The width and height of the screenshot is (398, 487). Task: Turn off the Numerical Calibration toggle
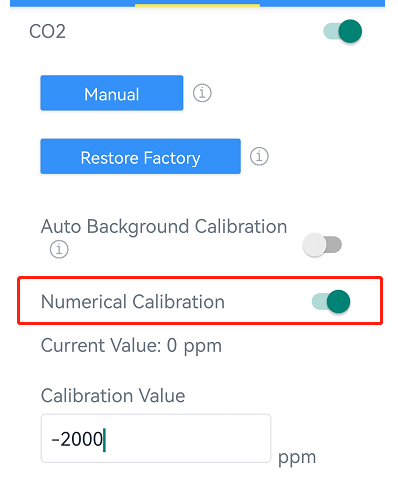coord(331,301)
